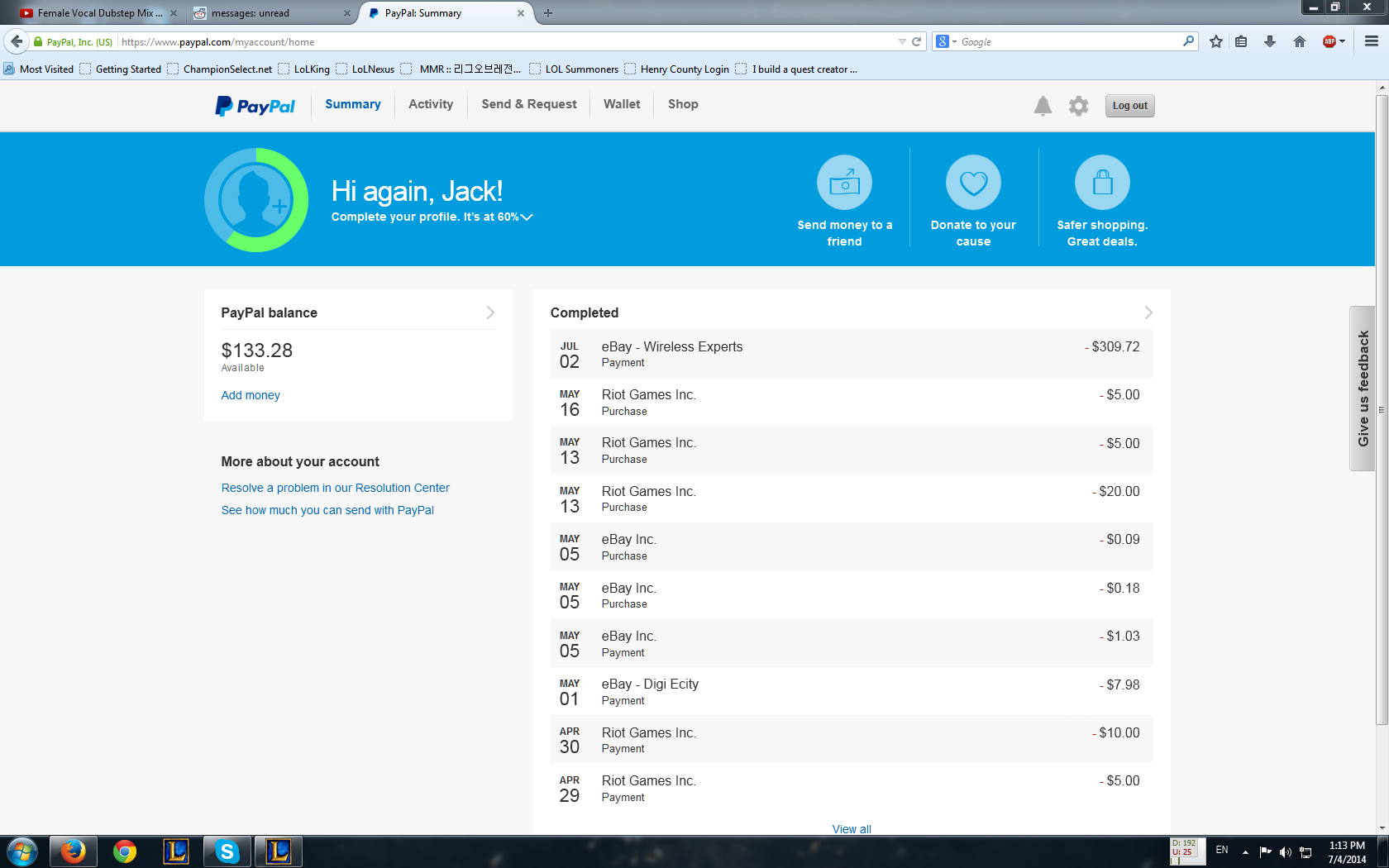Click the Google search input field
1389x868 pixels.
click(1070, 41)
